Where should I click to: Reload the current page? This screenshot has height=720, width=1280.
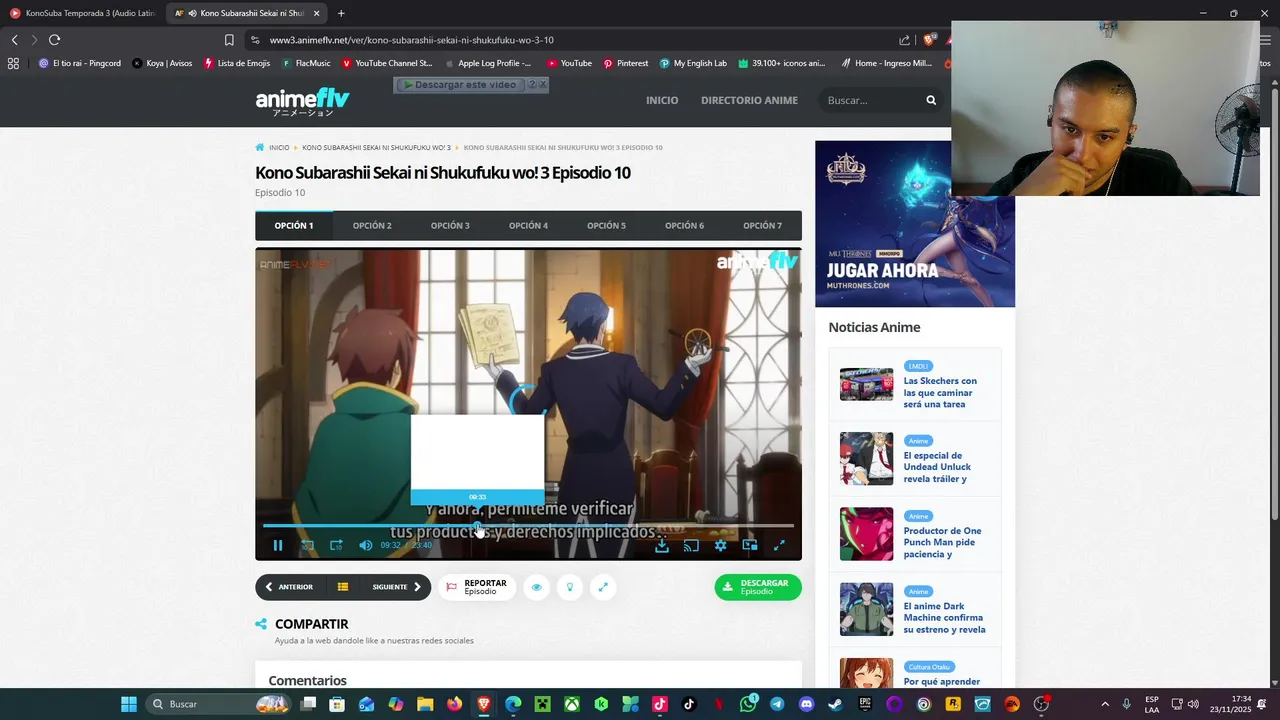tap(54, 40)
